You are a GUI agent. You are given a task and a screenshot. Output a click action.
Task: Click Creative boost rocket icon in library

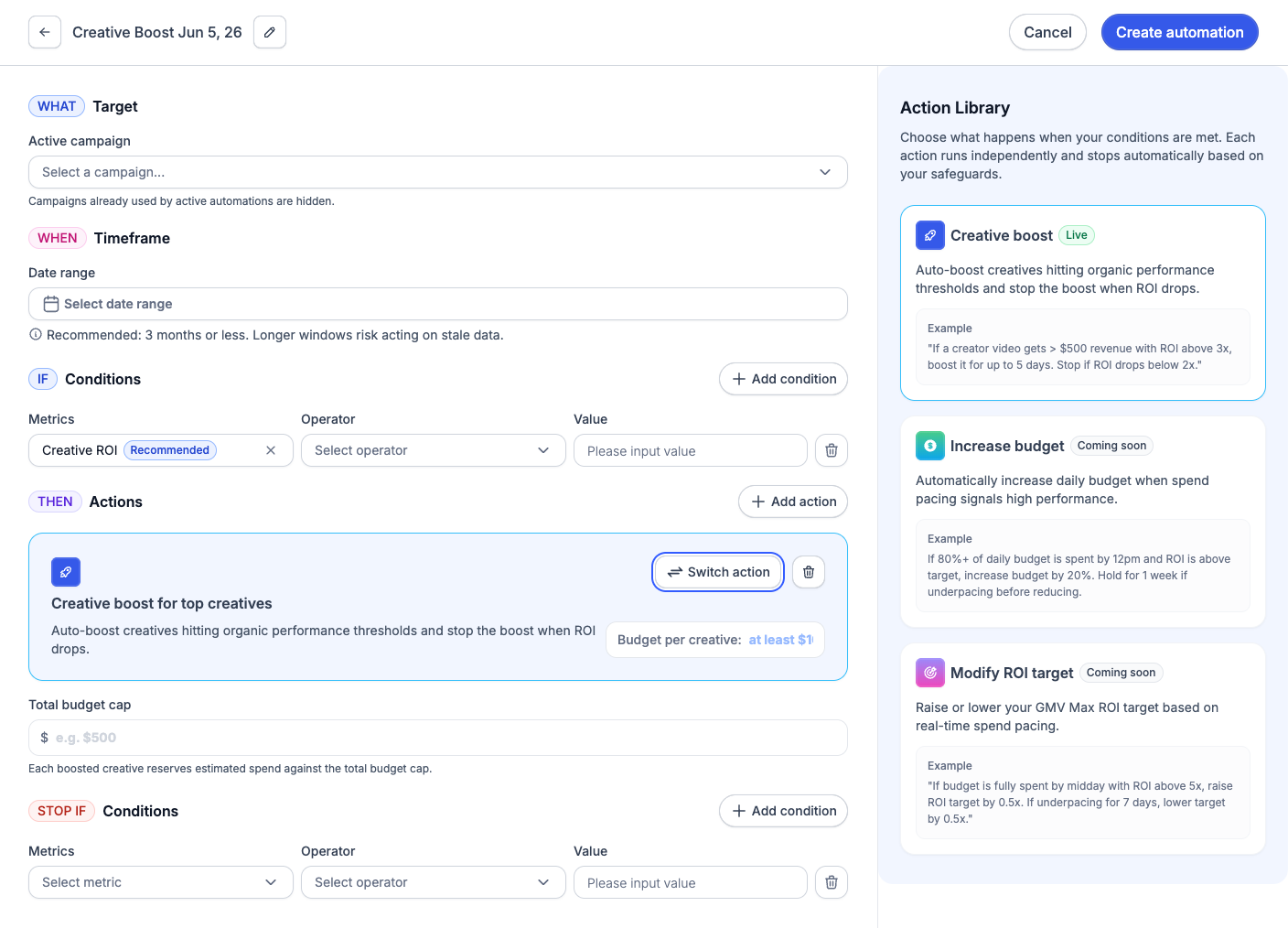930,235
